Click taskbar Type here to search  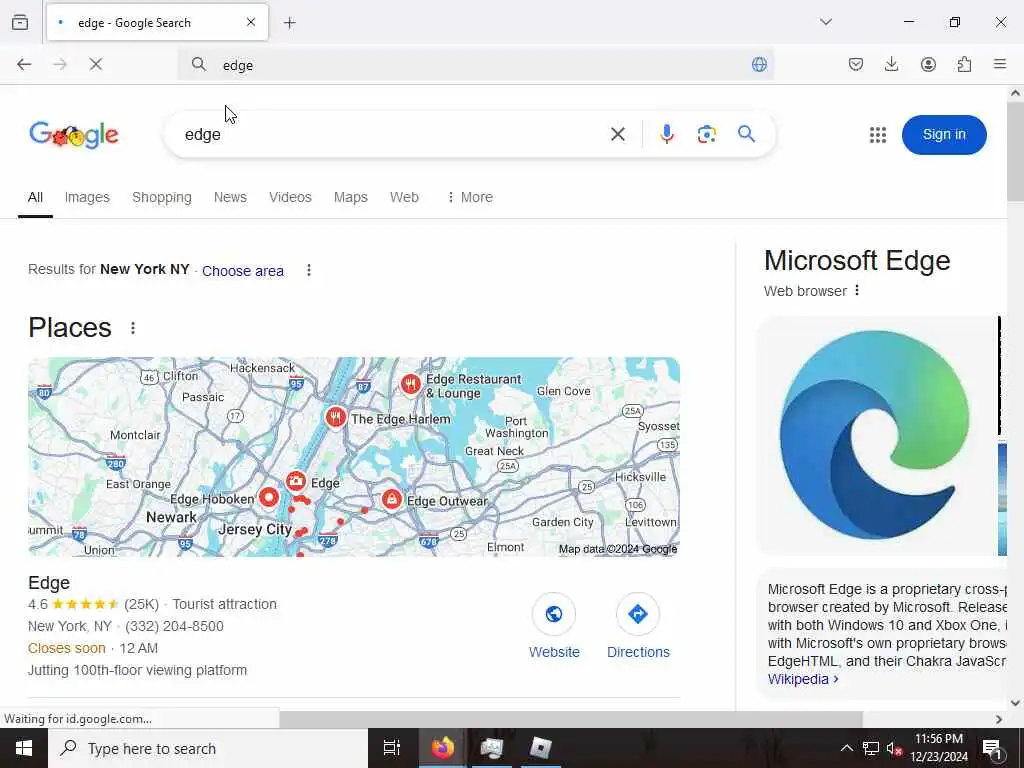[x=208, y=748]
